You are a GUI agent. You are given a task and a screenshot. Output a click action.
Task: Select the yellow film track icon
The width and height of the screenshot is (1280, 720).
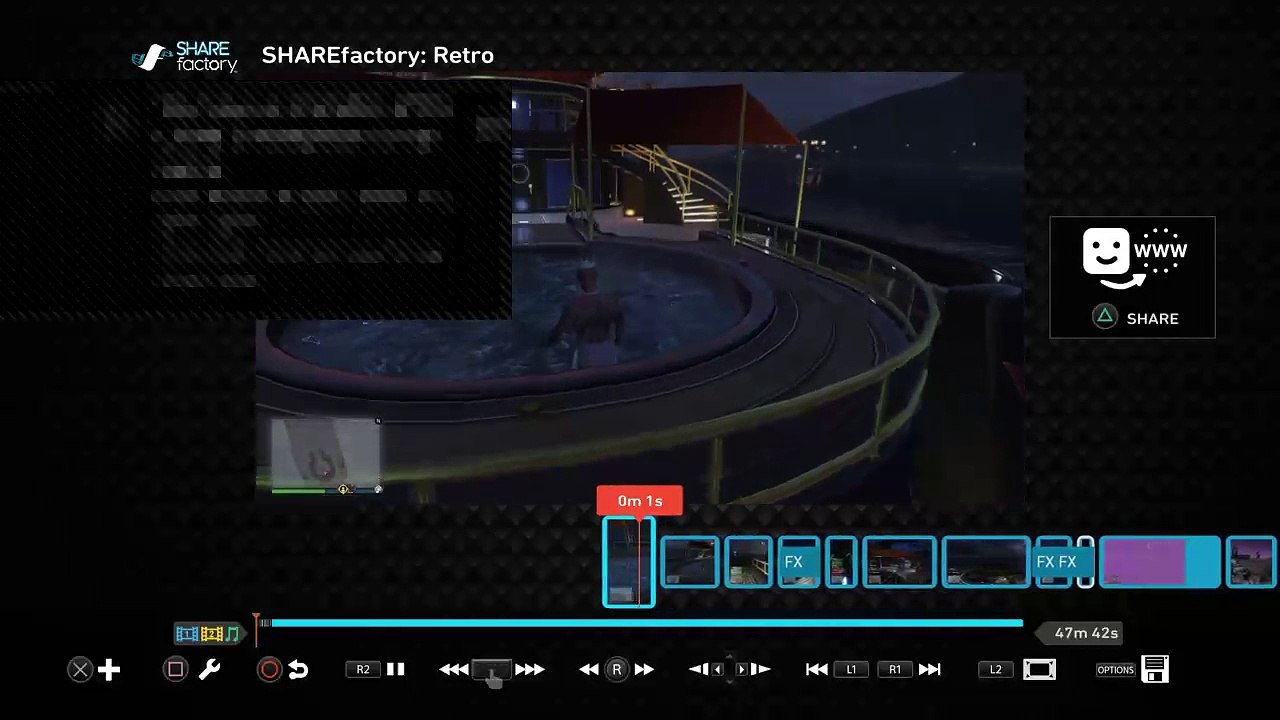212,634
